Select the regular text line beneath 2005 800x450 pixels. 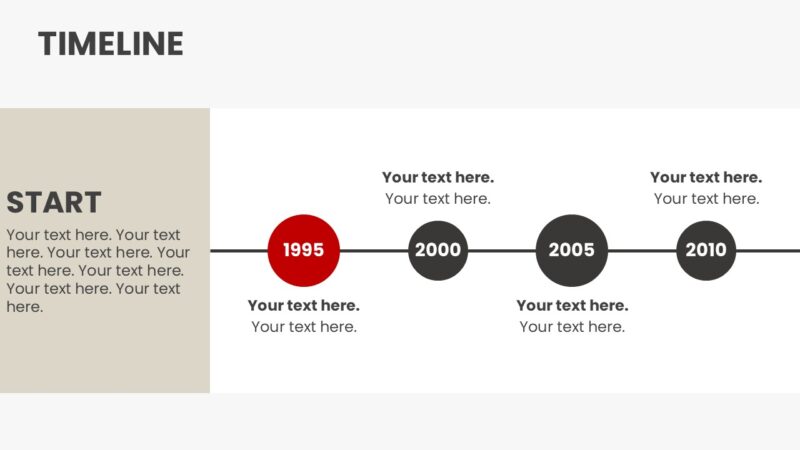572,327
